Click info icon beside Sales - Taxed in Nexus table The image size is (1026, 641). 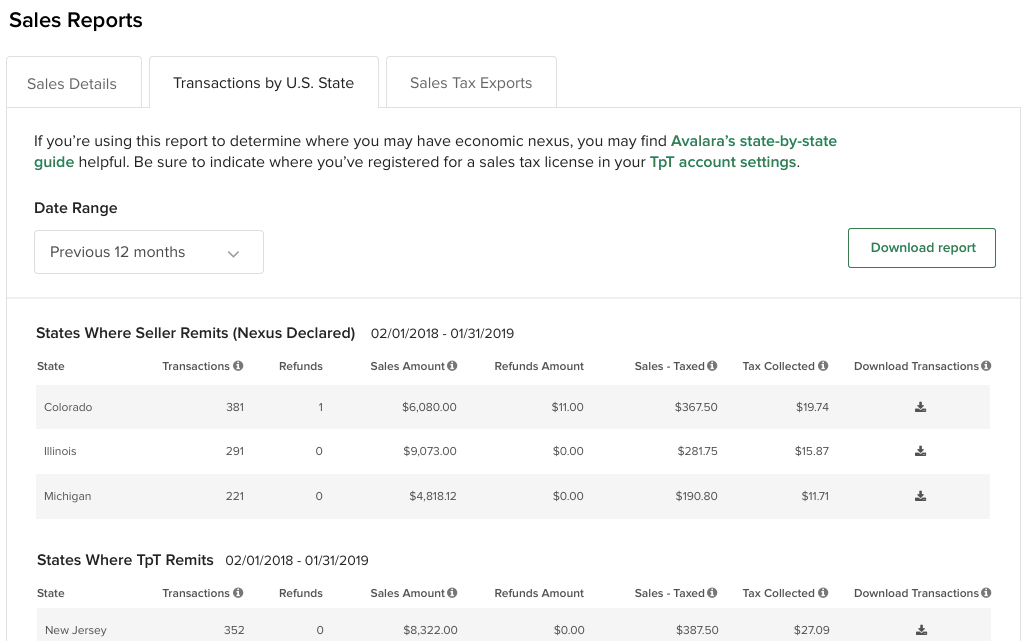point(712,366)
